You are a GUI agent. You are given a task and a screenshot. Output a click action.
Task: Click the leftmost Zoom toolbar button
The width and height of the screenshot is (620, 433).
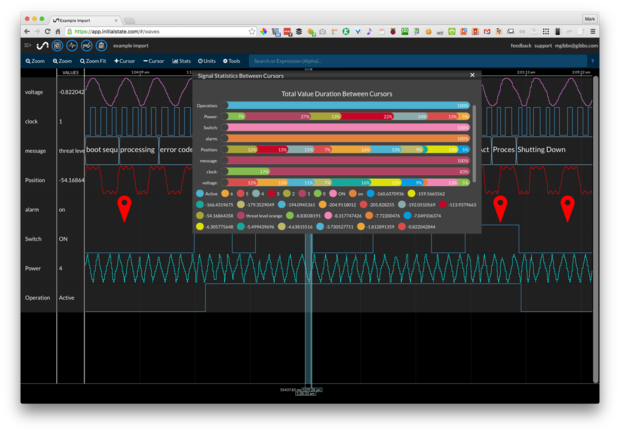(35, 61)
